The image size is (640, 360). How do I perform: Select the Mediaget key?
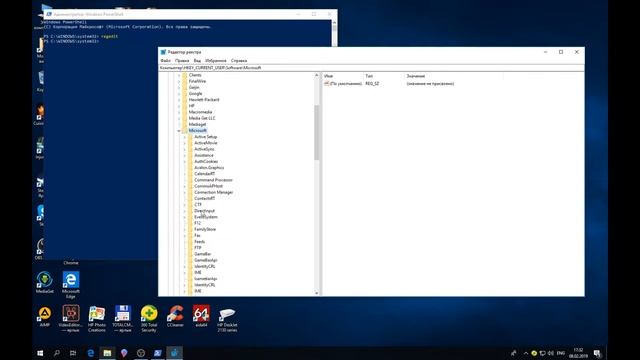click(198, 124)
